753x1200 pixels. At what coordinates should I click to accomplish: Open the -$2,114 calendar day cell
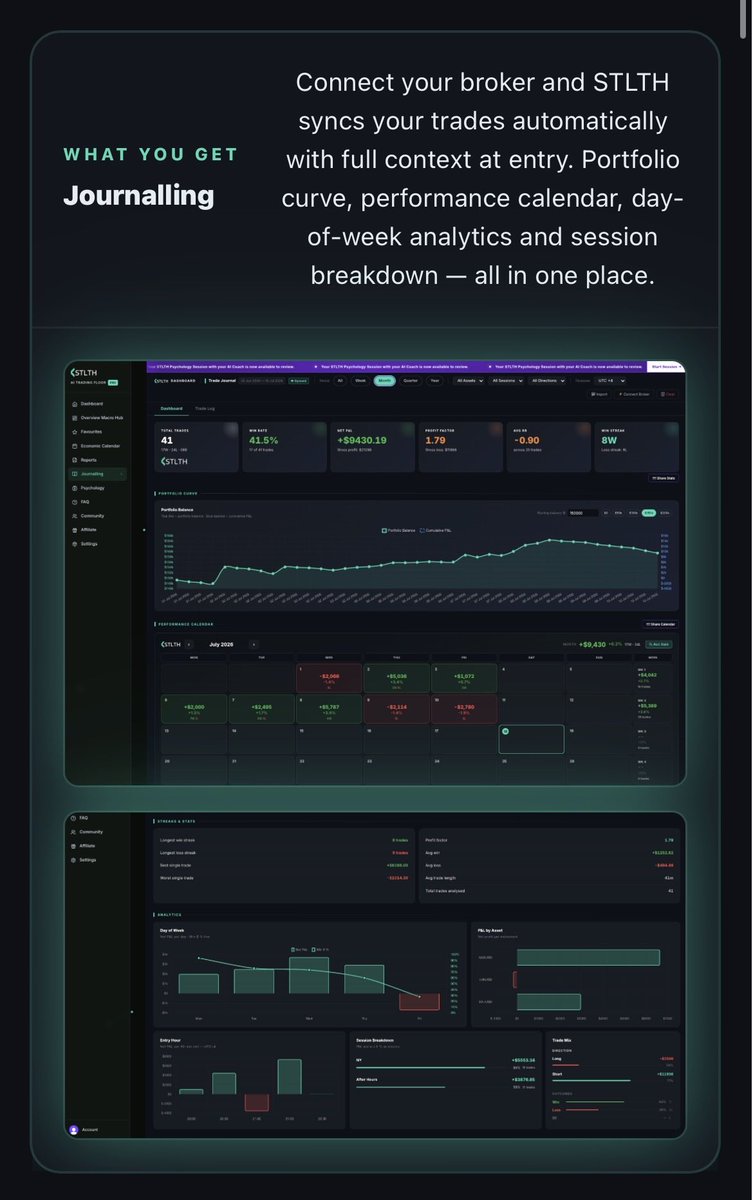[x=396, y=708]
